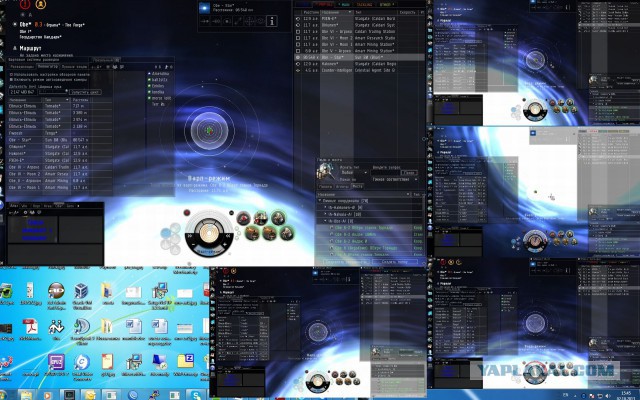The image size is (640, 400).
Task: Open the Название column dropdown arrow in the overview
Action: click(350, 13)
